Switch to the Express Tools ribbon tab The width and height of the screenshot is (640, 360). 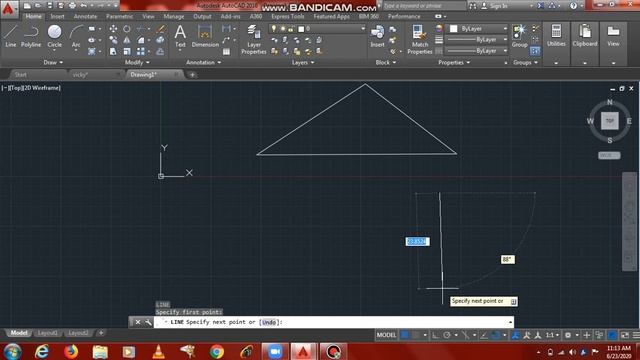(288, 16)
